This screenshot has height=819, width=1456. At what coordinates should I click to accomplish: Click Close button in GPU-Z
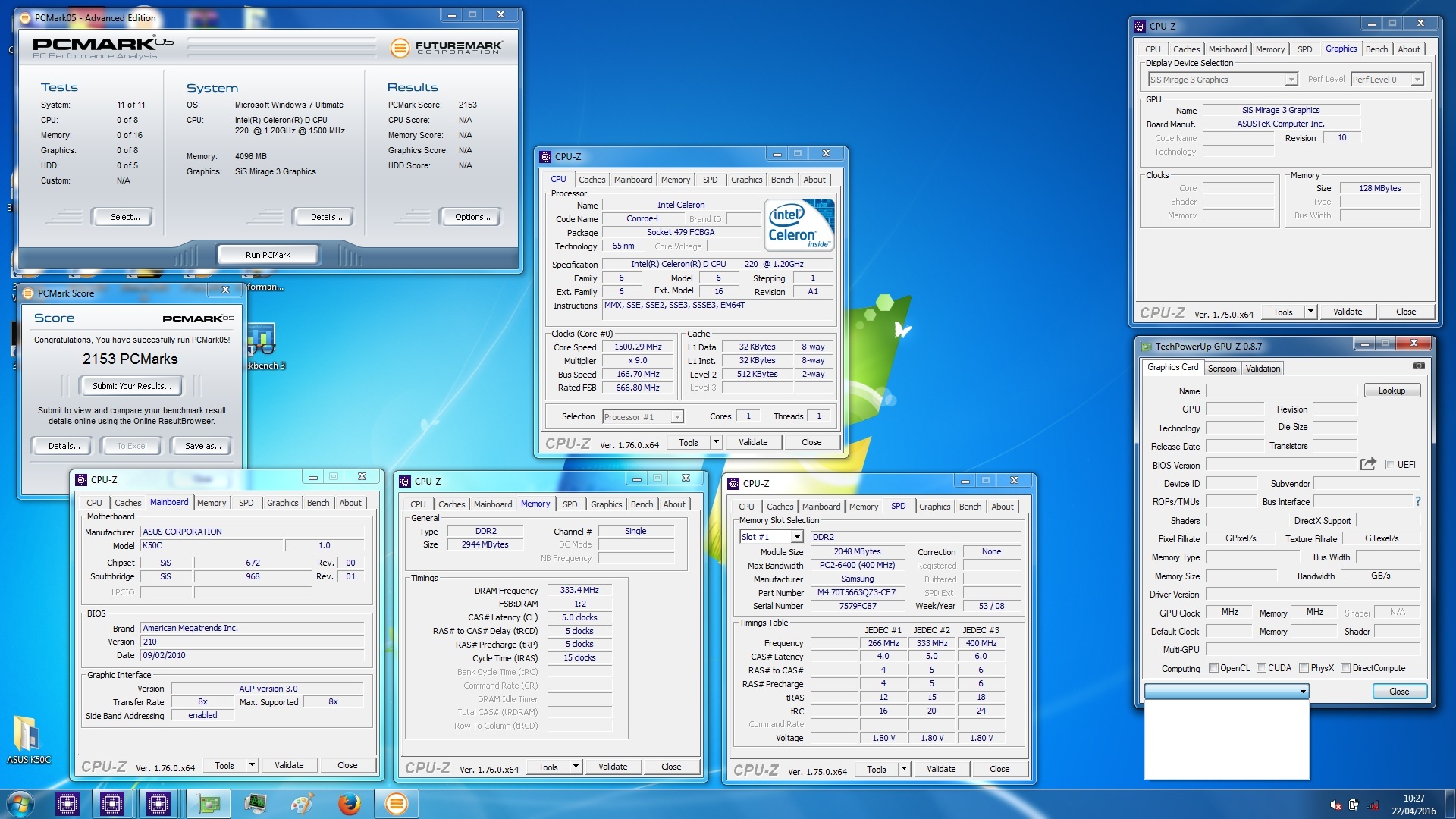[x=1399, y=692]
